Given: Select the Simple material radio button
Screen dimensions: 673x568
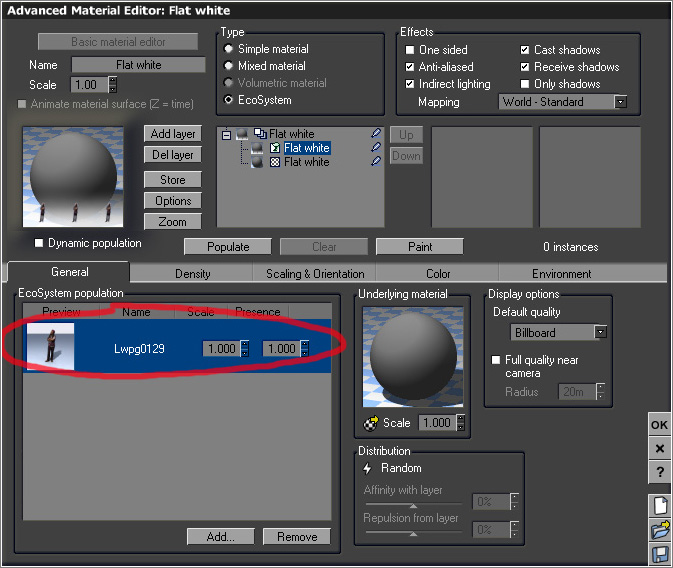Looking at the screenshot, I should pos(228,49).
